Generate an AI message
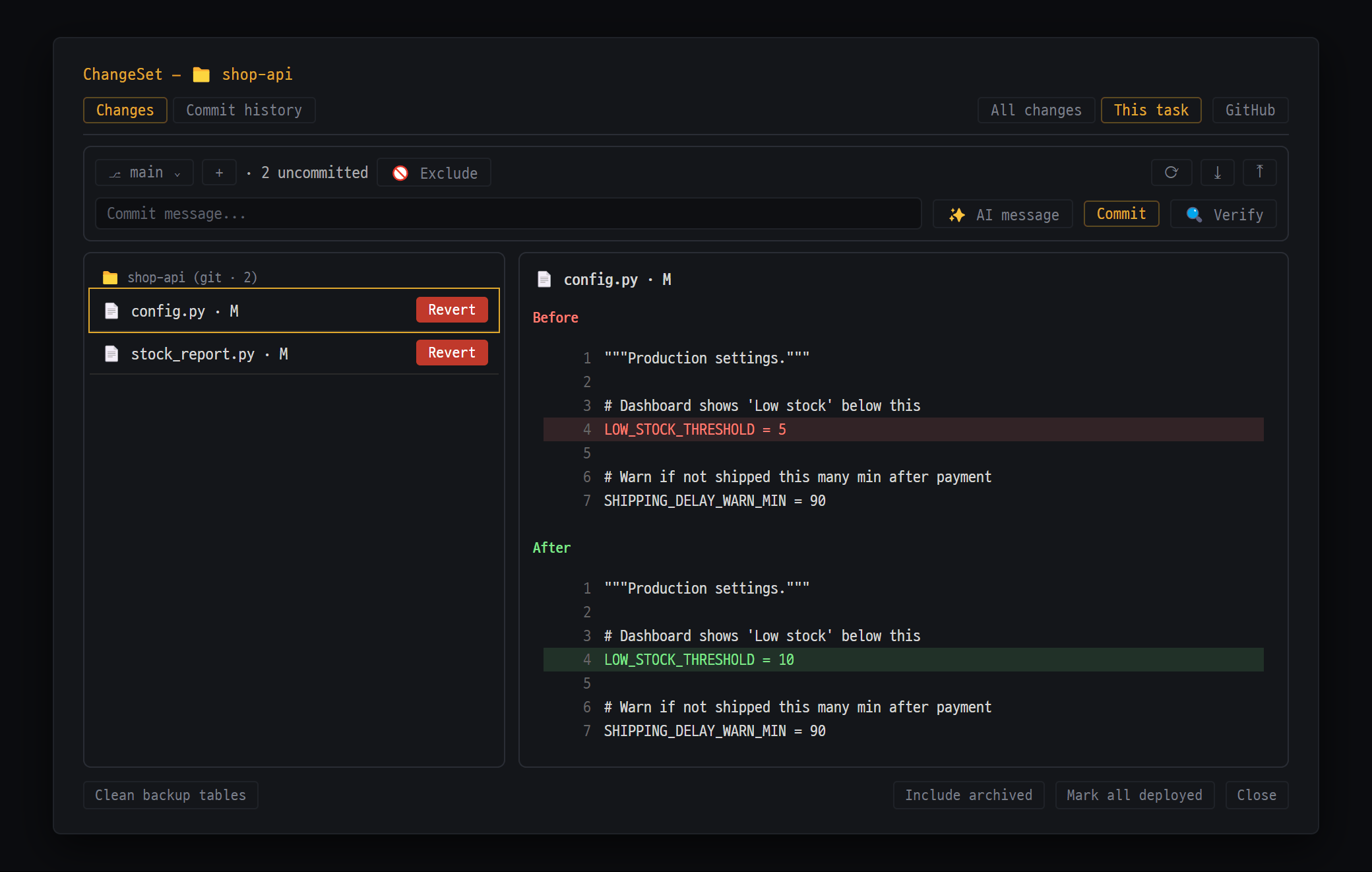This screenshot has height=872, width=1372. [x=1003, y=214]
